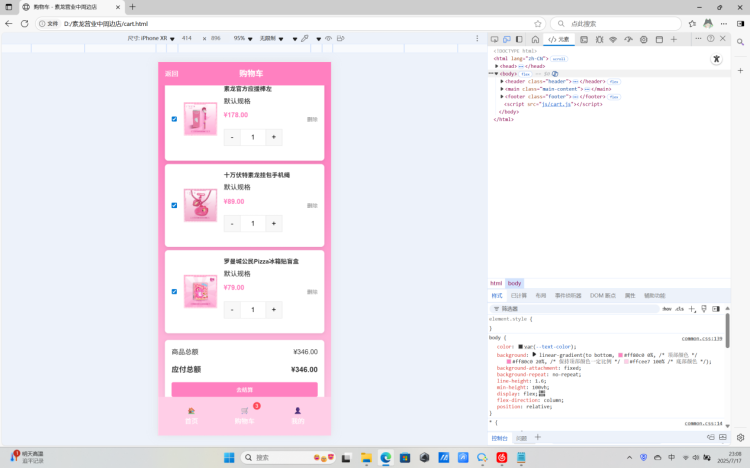Open Microsoft Edge from the taskbar
Image resolution: width=750 pixels, height=468 pixels.
pos(386,457)
